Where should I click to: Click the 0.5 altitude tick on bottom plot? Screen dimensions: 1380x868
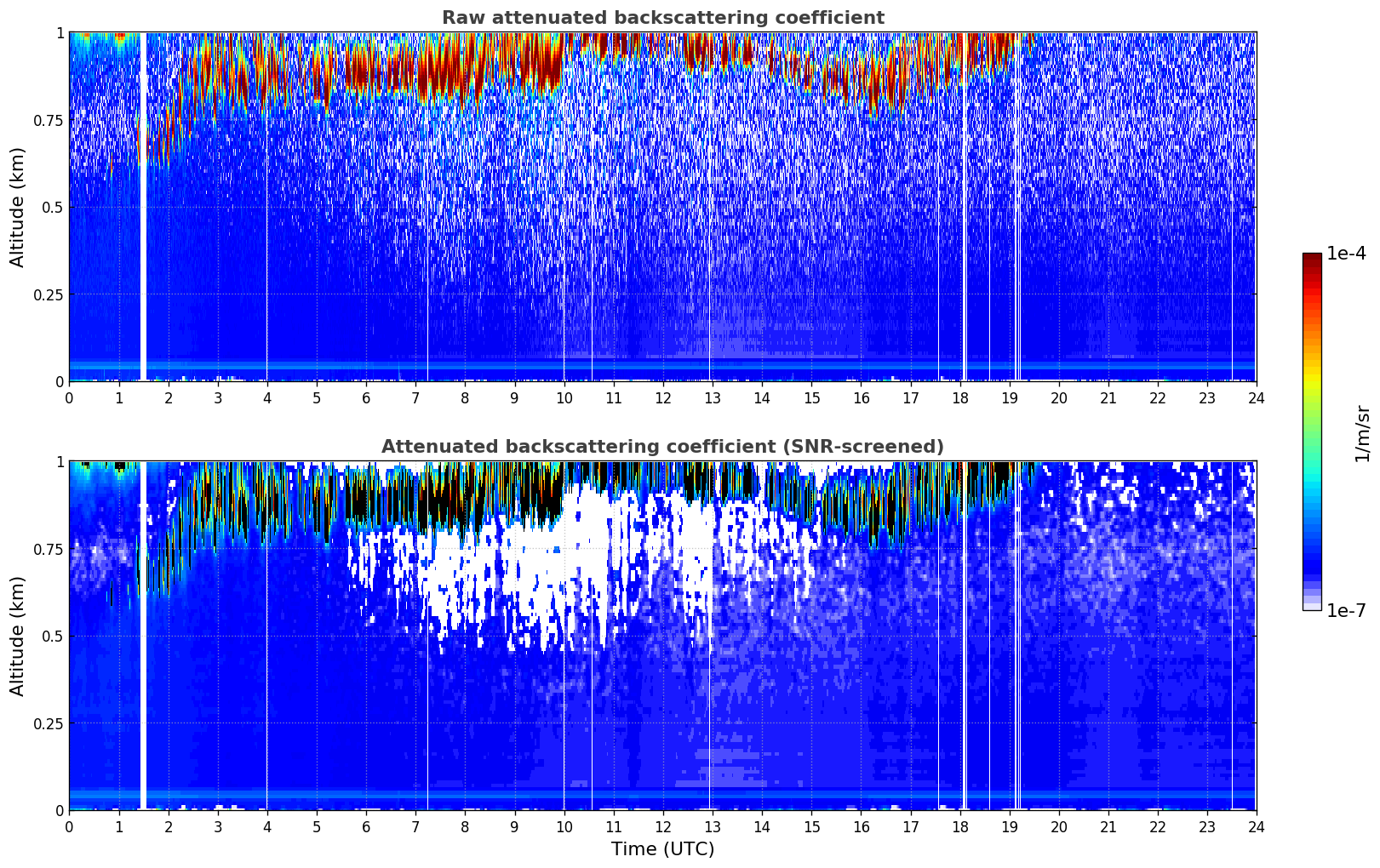(53, 636)
